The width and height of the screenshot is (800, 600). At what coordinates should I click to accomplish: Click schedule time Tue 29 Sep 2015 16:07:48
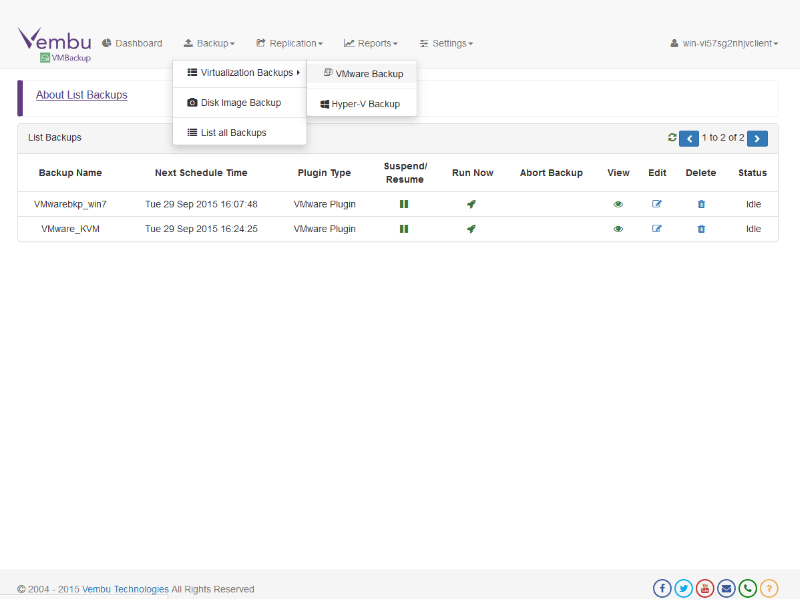(x=202, y=204)
